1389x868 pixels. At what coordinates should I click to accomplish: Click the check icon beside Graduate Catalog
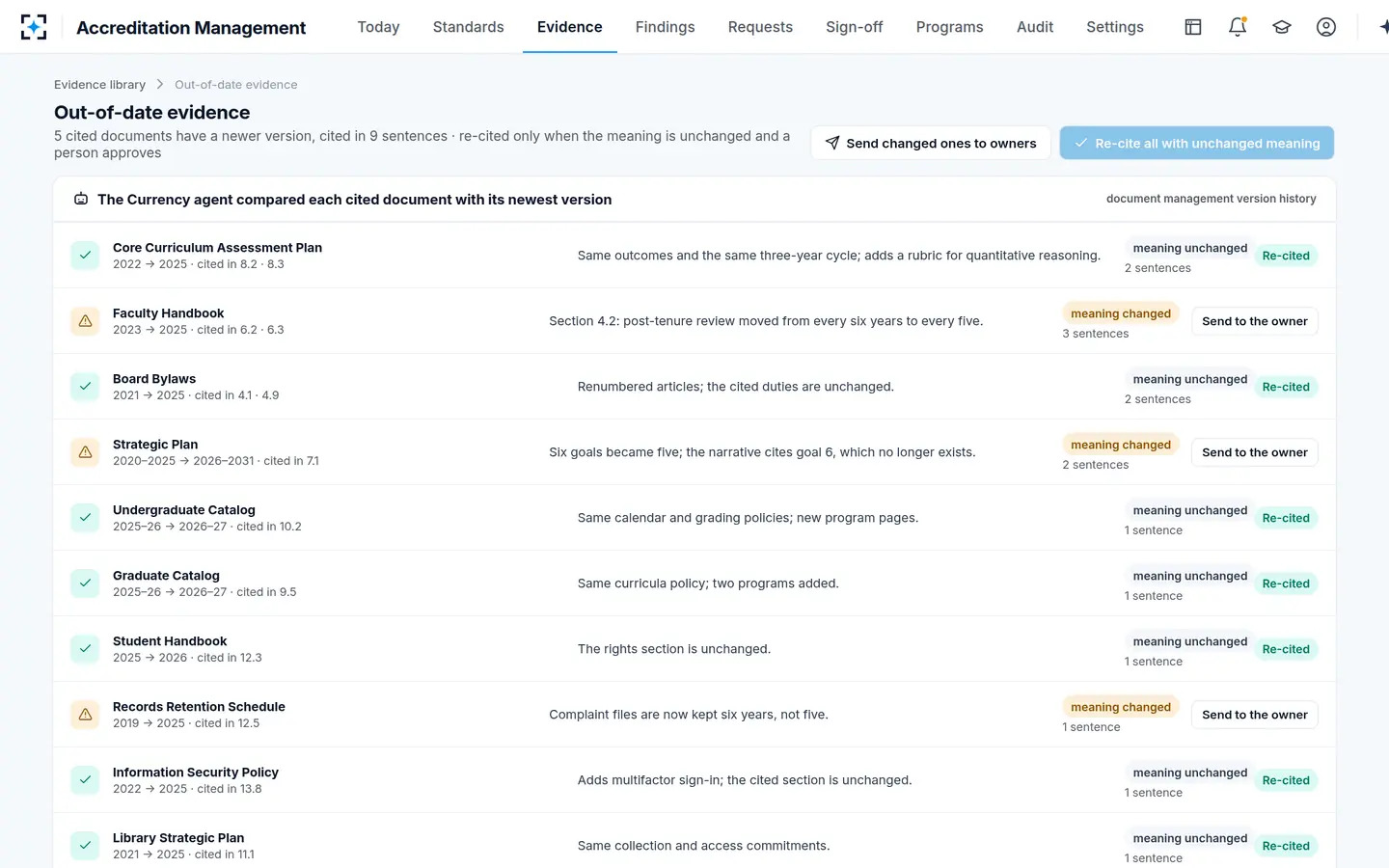click(x=85, y=583)
